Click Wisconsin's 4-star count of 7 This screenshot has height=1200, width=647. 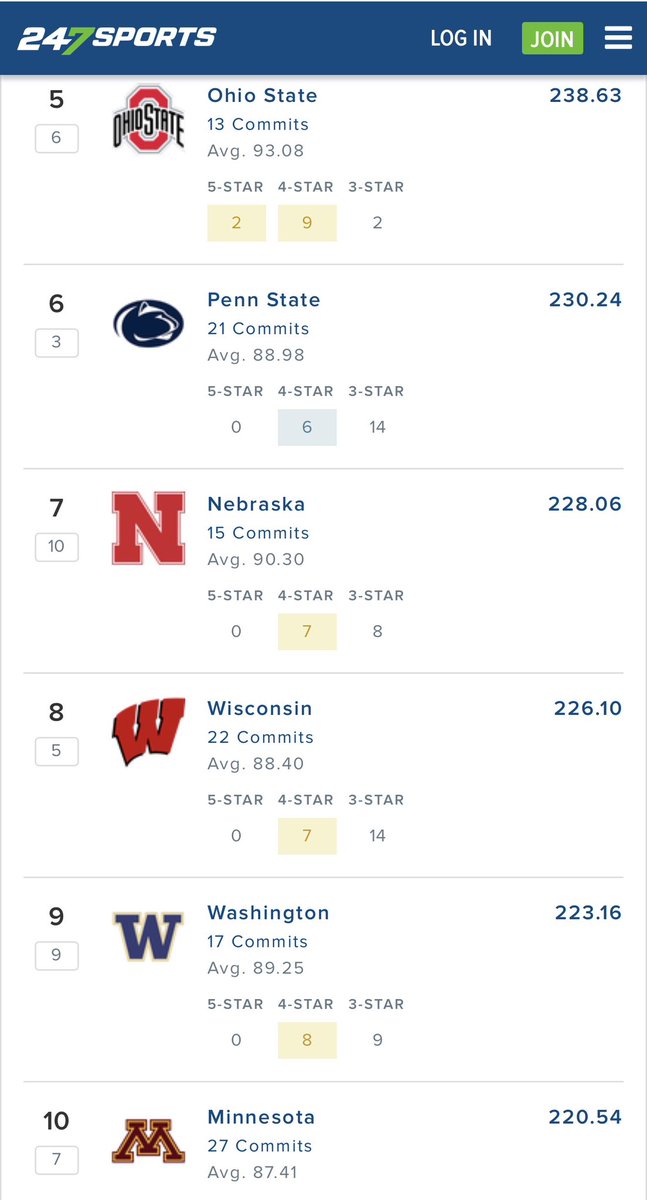(x=307, y=836)
